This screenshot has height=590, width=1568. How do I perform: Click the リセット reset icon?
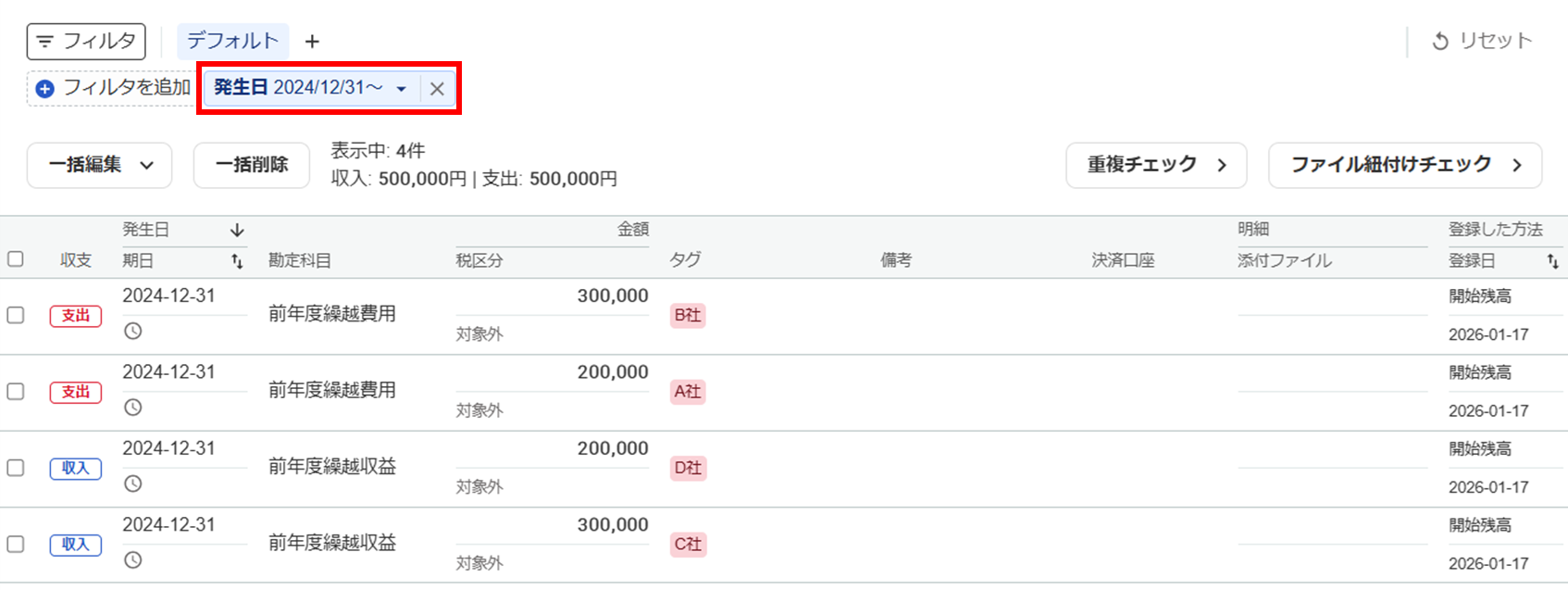click(1440, 42)
